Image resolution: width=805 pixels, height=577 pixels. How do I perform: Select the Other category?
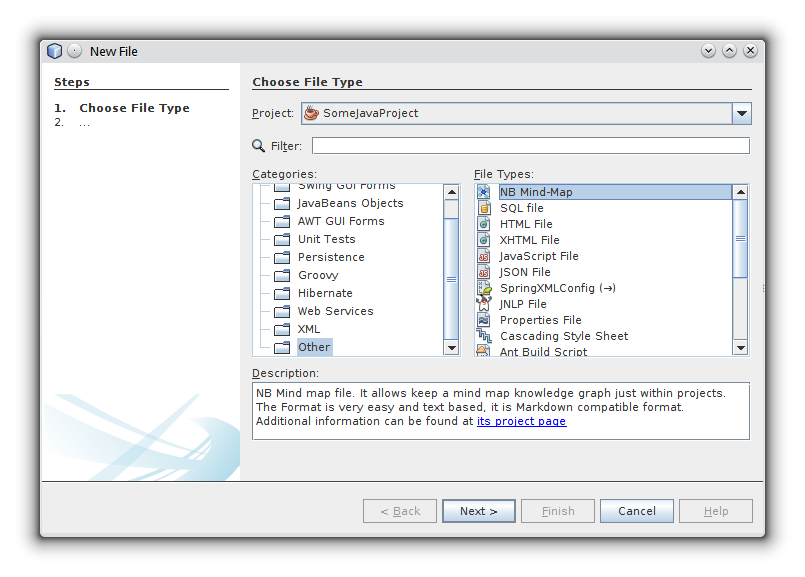point(314,347)
